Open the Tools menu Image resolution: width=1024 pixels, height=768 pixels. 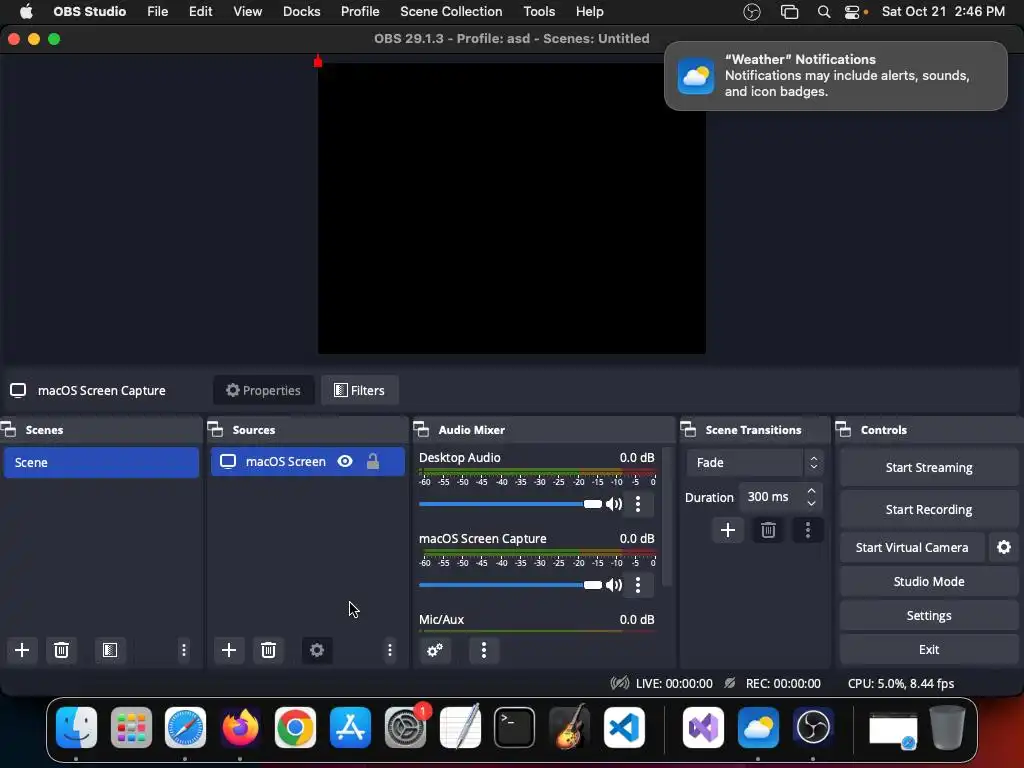point(539,12)
